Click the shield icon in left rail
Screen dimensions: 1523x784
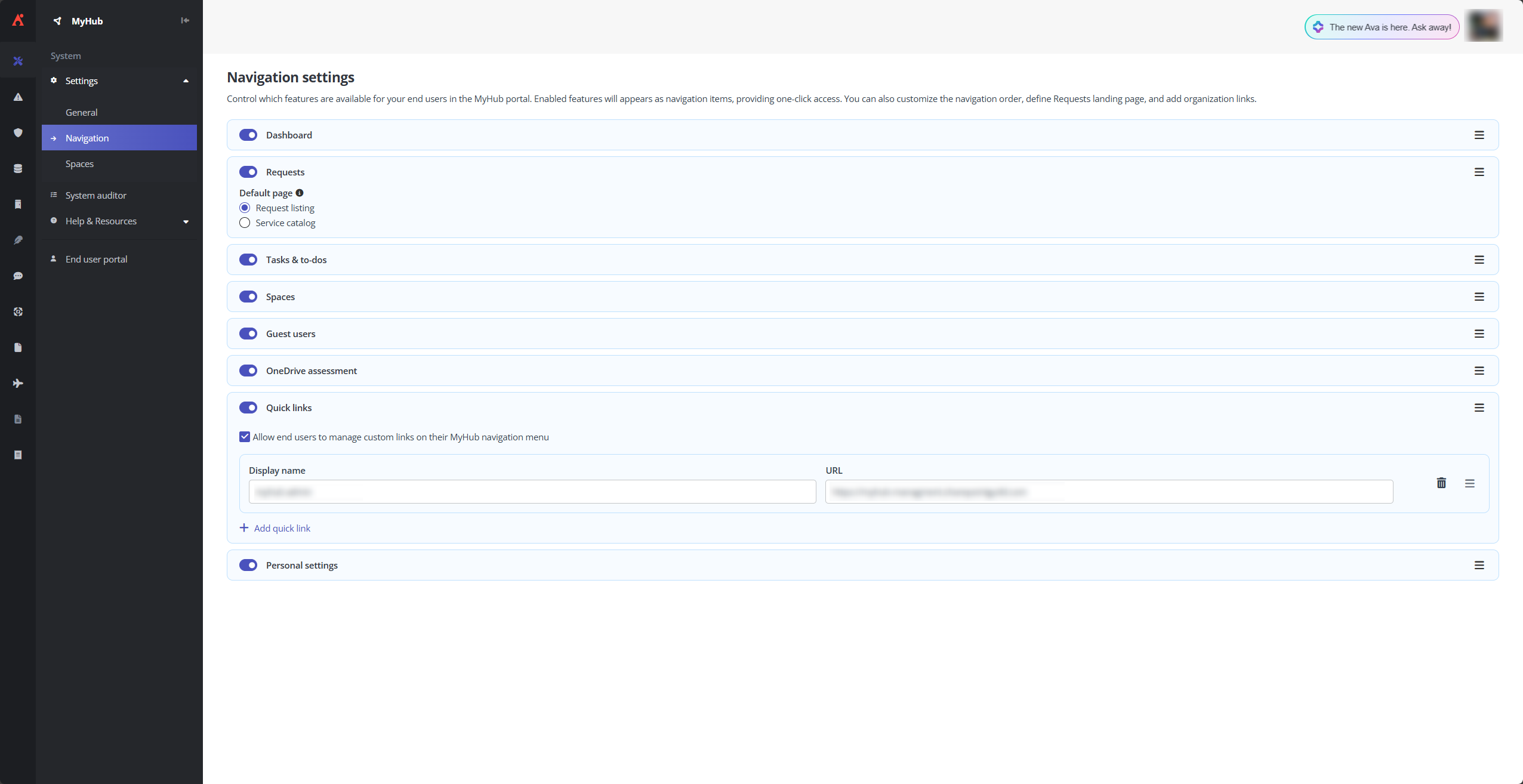(x=18, y=132)
